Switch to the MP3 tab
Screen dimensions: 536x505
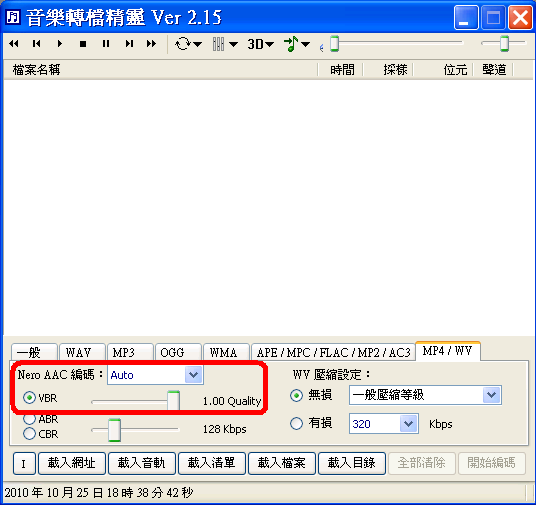pyautogui.click(x=130, y=352)
